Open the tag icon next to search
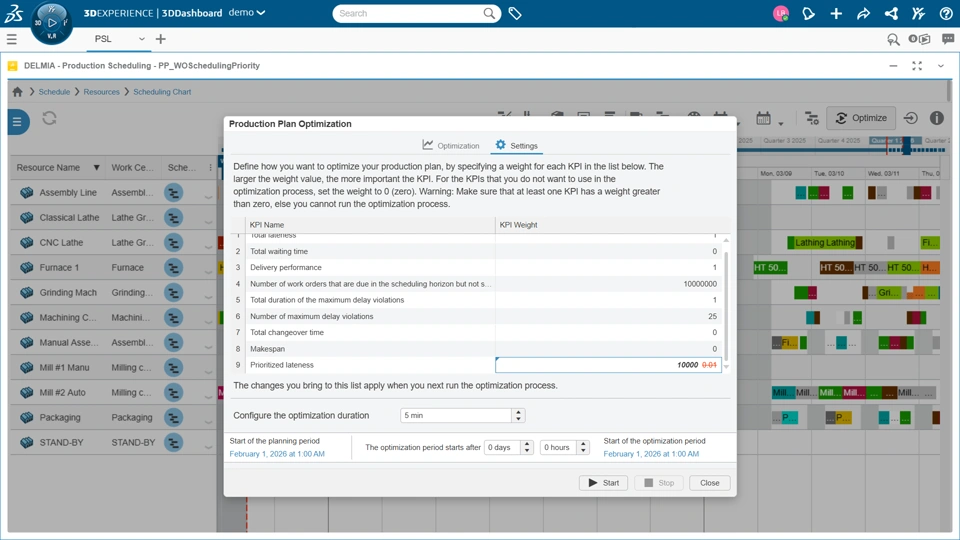 (515, 13)
